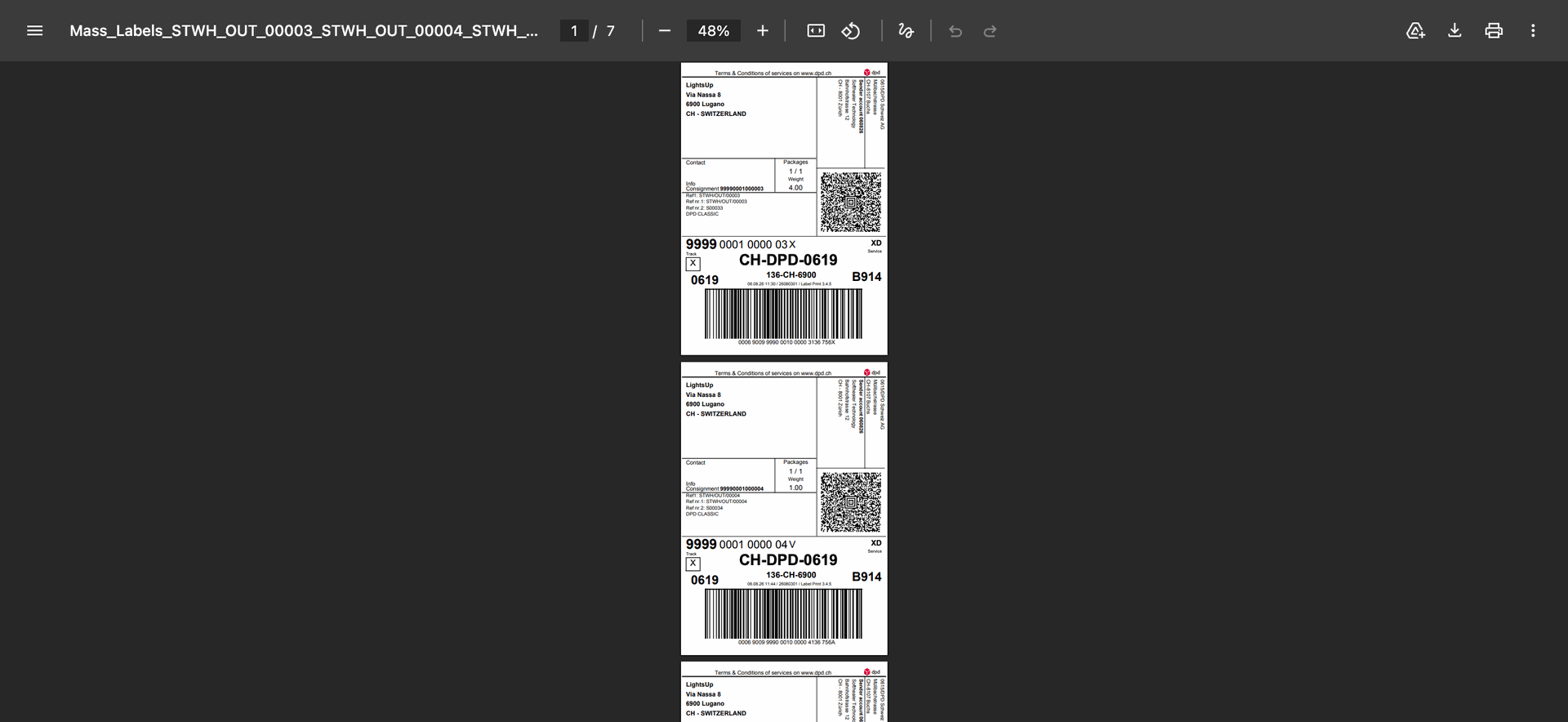This screenshot has height=722, width=1568.
Task: Click CH-DPD-0619 on the 03 X label
Action: [x=788, y=260]
